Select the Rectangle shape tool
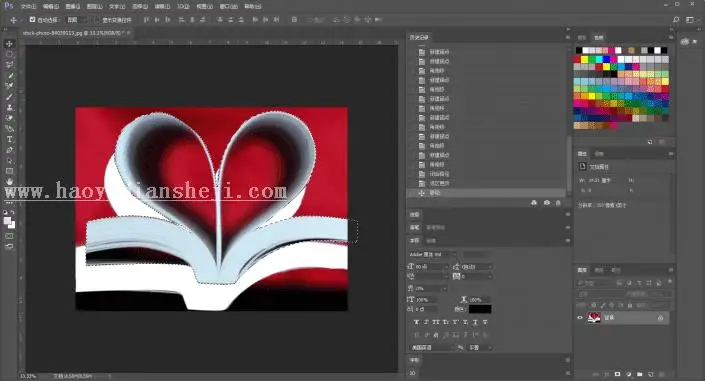The width and height of the screenshot is (705, 381). (x=9, y=171)
